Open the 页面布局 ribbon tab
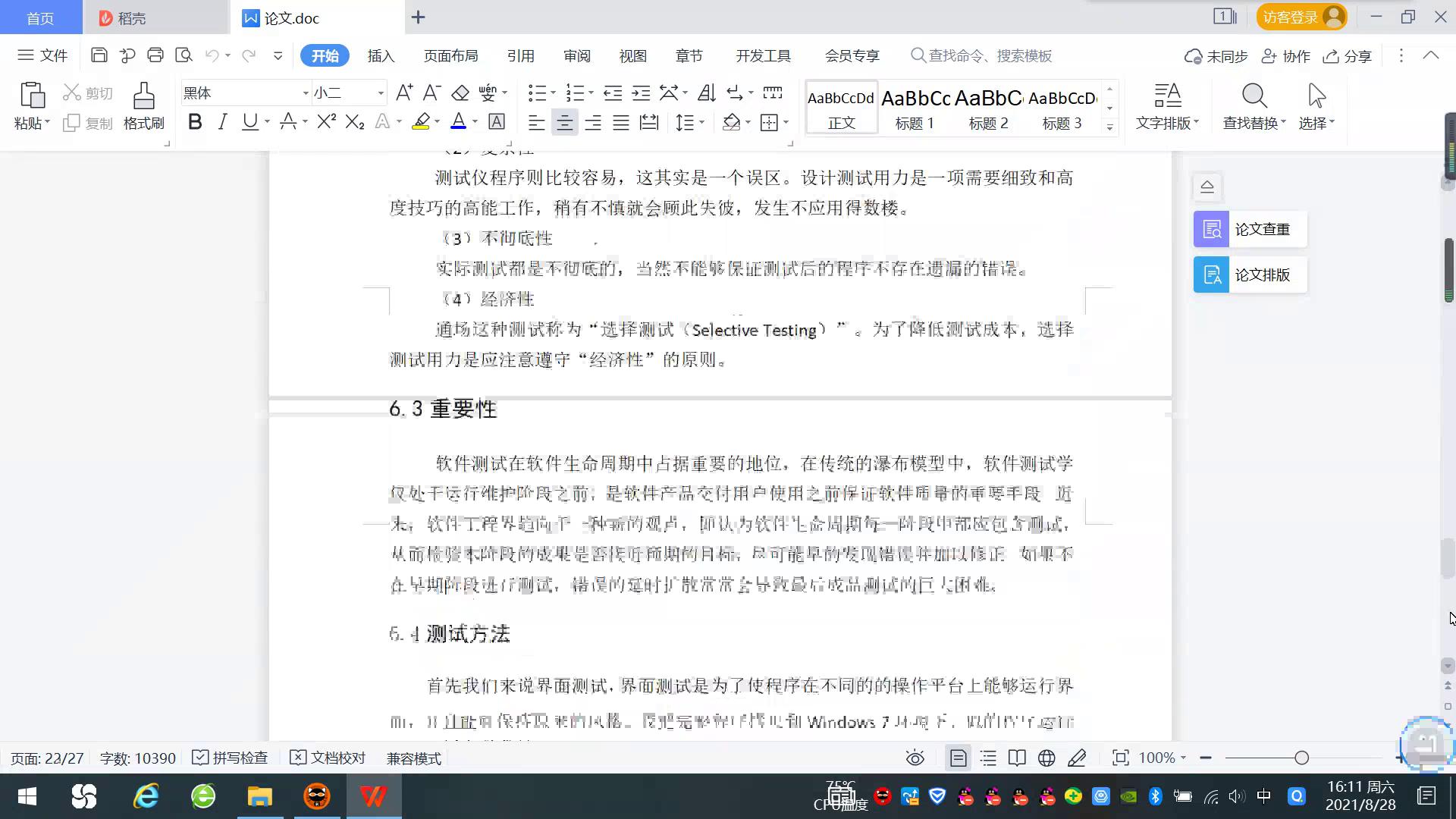The image size is (1456, 819). tap(450, 56)
